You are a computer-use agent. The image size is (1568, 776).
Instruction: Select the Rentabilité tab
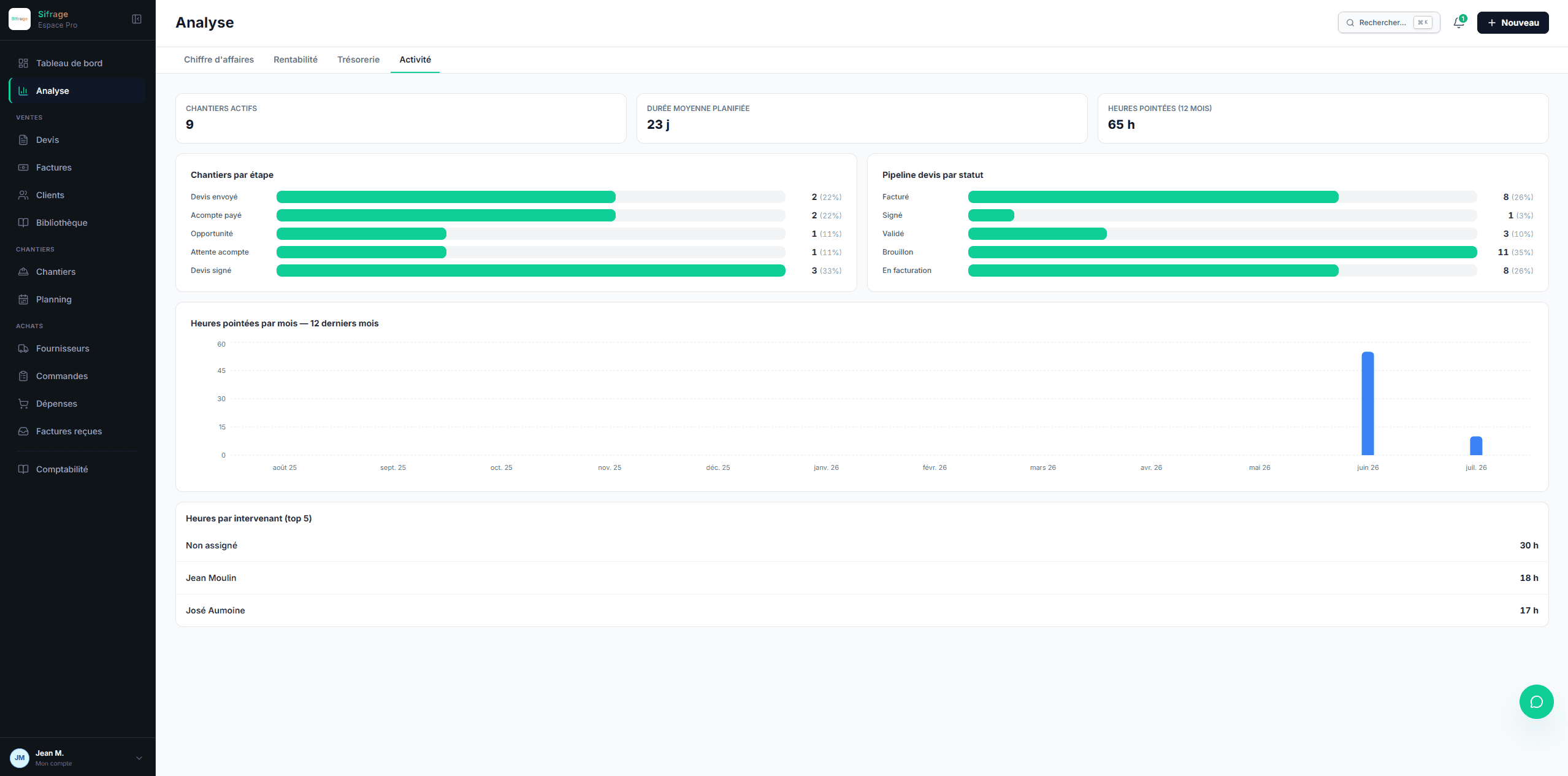(296, 60)
